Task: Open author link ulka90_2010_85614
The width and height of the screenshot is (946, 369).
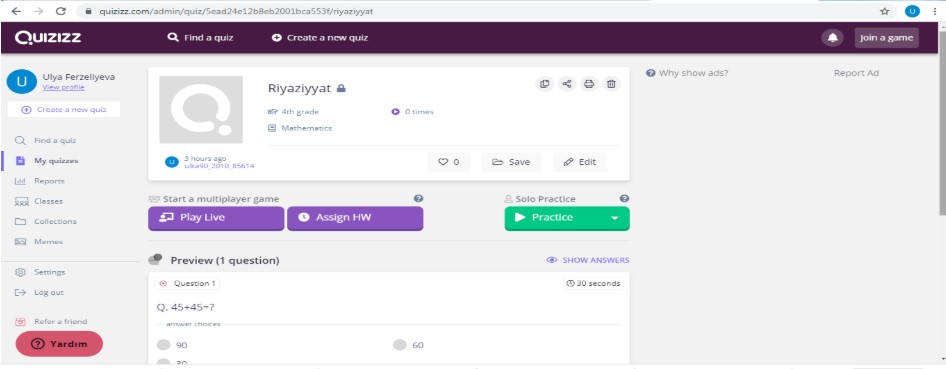Action: click(219, 165)
